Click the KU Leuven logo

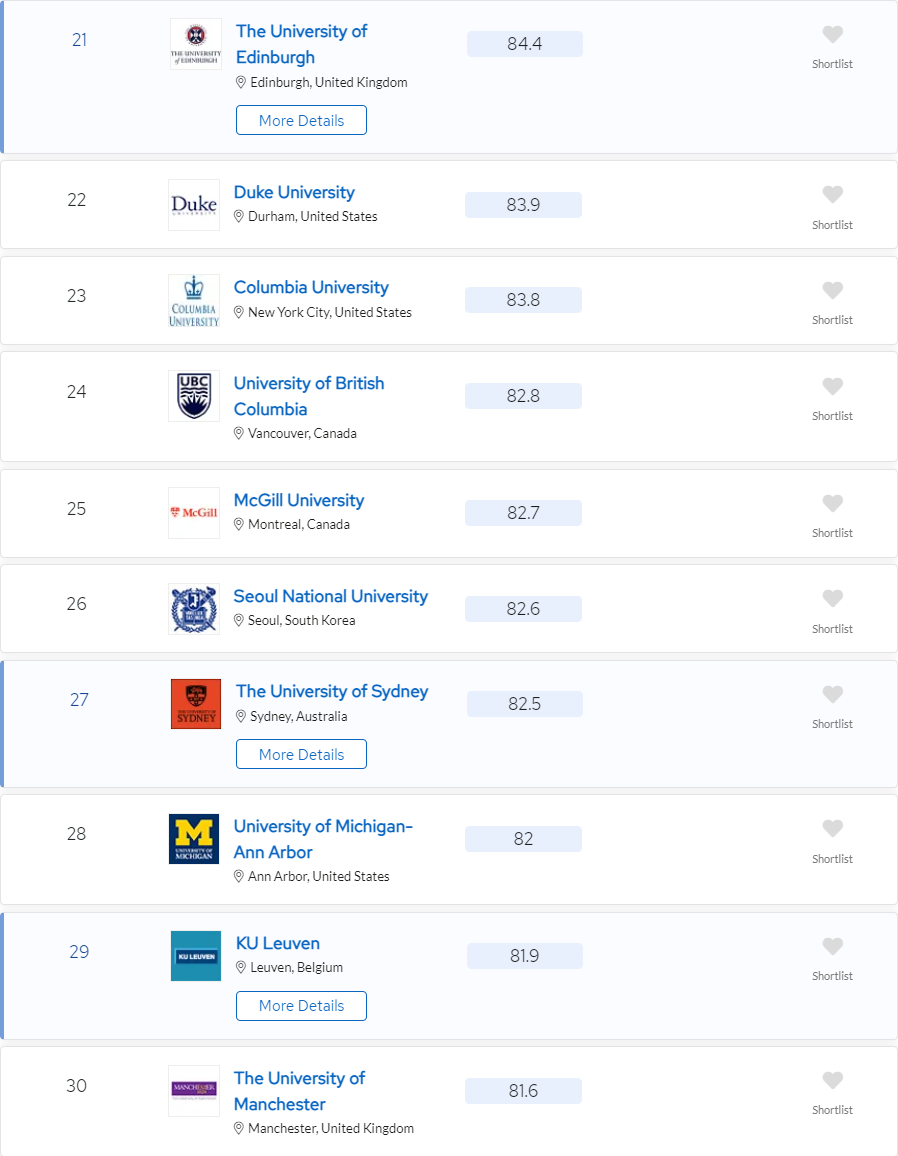click(196, 956)
